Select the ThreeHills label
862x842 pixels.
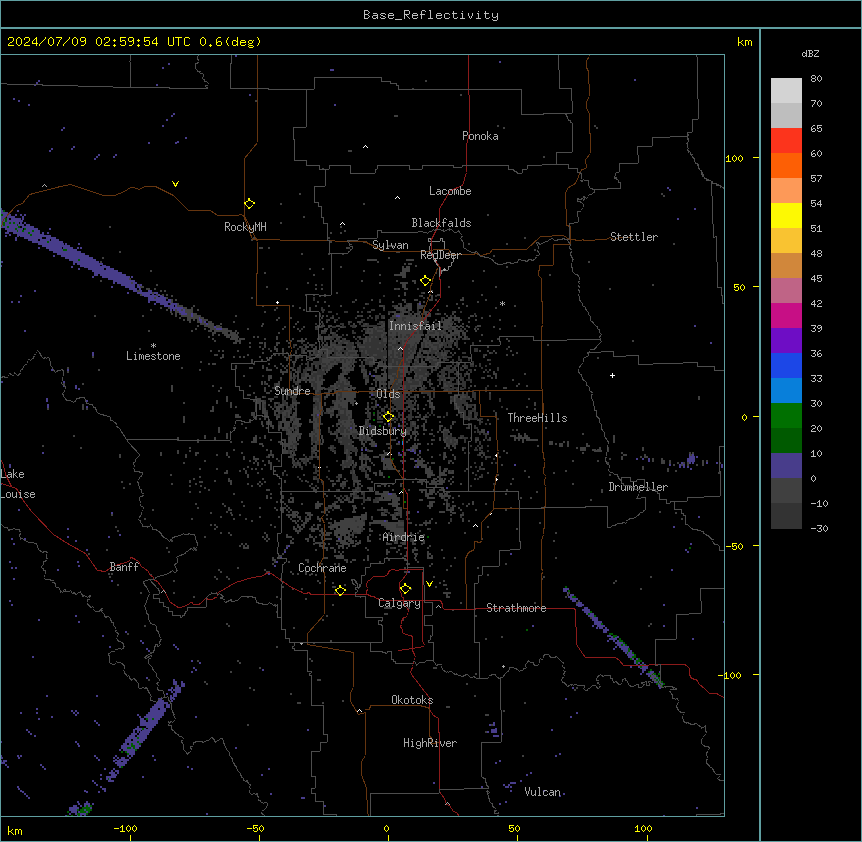coord(537,418)
